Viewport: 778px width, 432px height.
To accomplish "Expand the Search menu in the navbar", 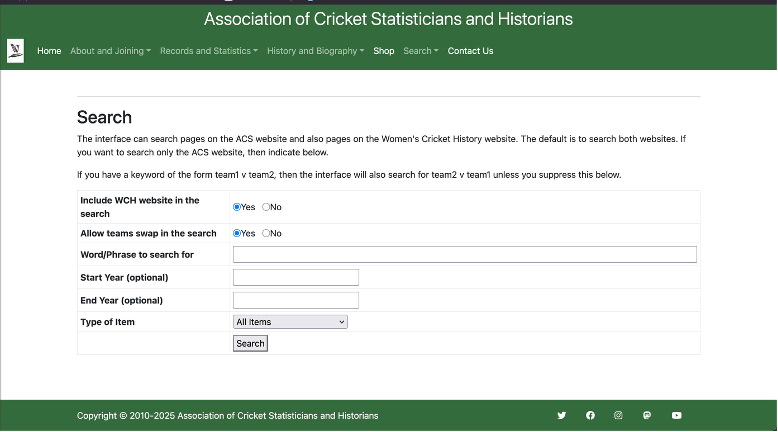I will 420,51.
